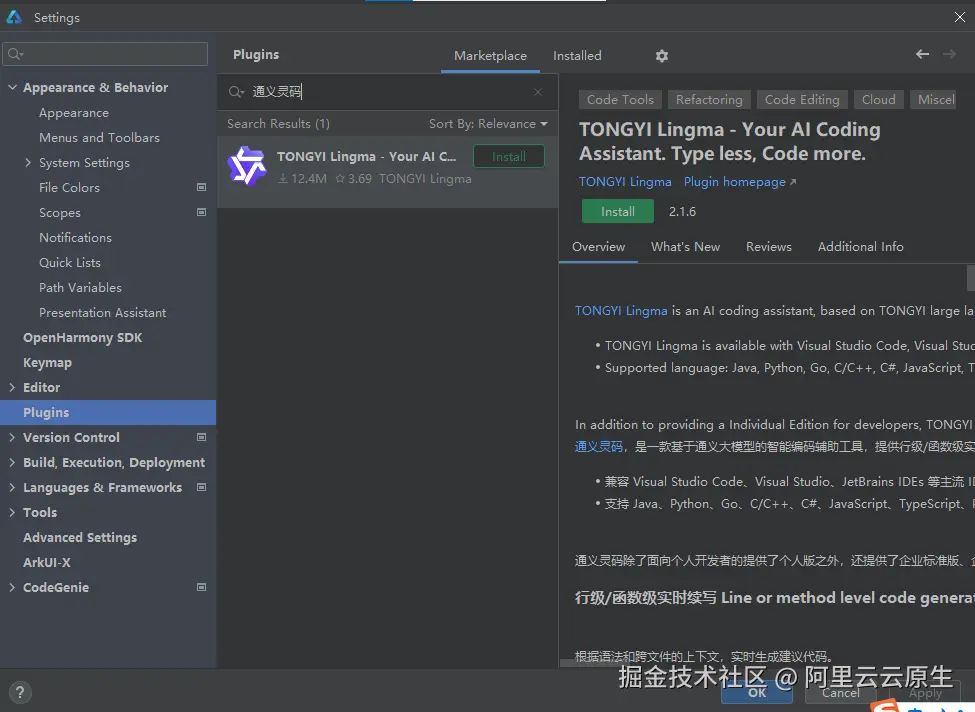Expand the Version Control section
The width and height of the screenshot is (975, 712).
pos(12,437)
